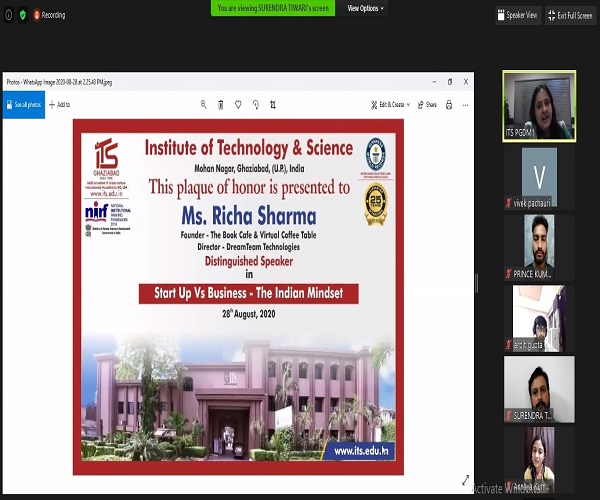Open the Edit & Create dropdown
Screen dimensions: 600x500
(x=391, y=104)
